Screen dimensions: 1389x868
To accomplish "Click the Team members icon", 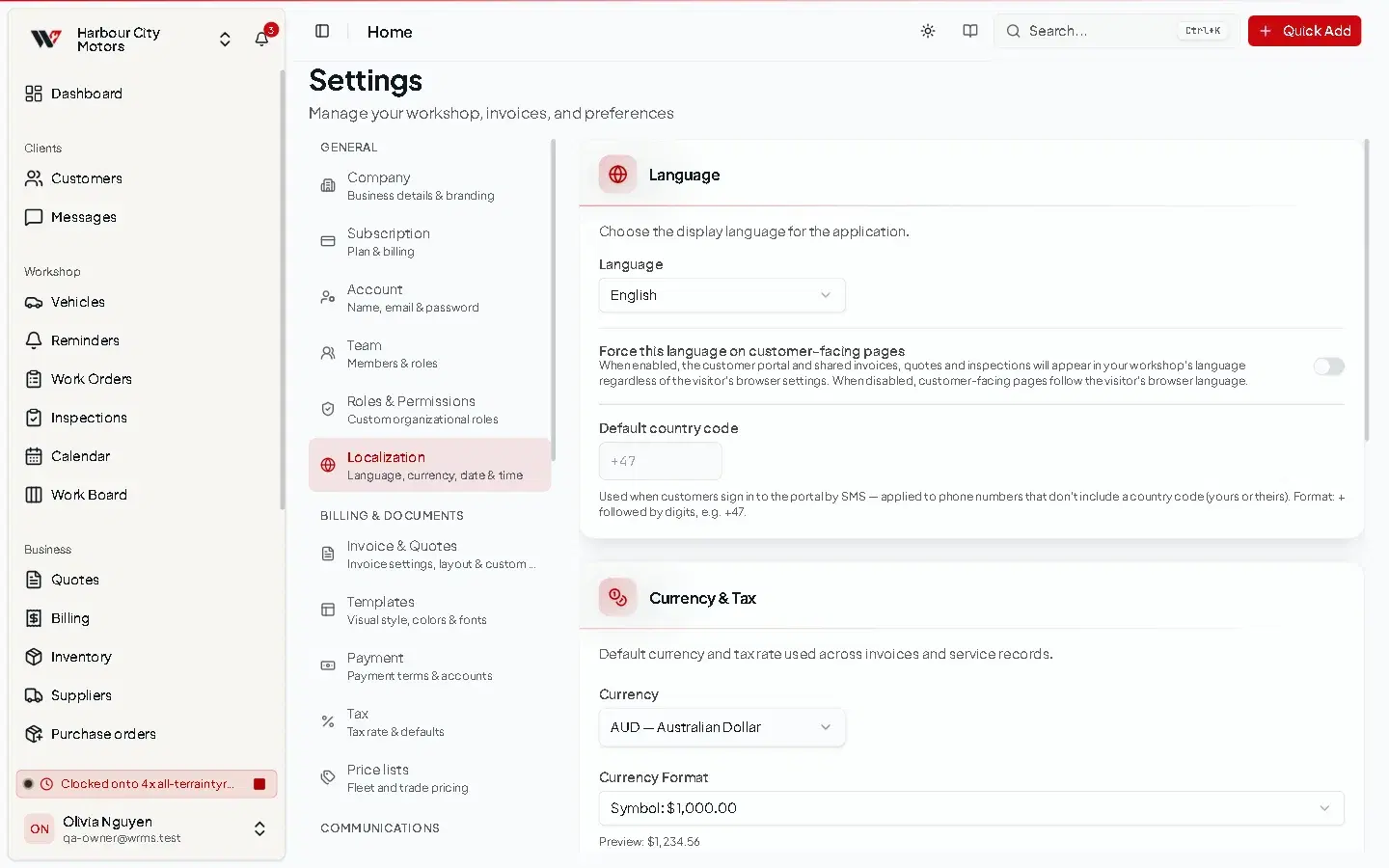I will (x=328, y=353).
